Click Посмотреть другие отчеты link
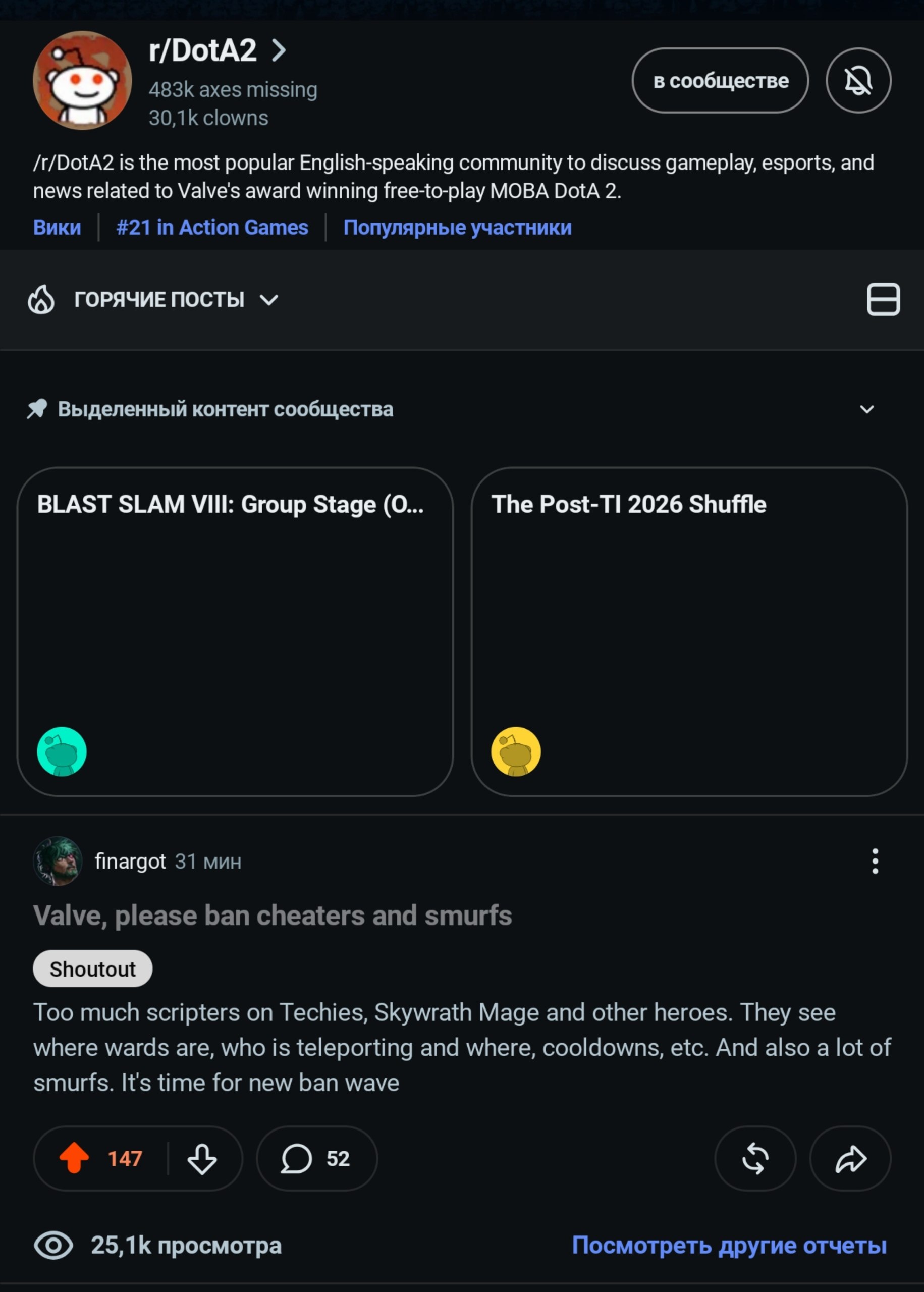924x1292 pixels. point(729,1245)
